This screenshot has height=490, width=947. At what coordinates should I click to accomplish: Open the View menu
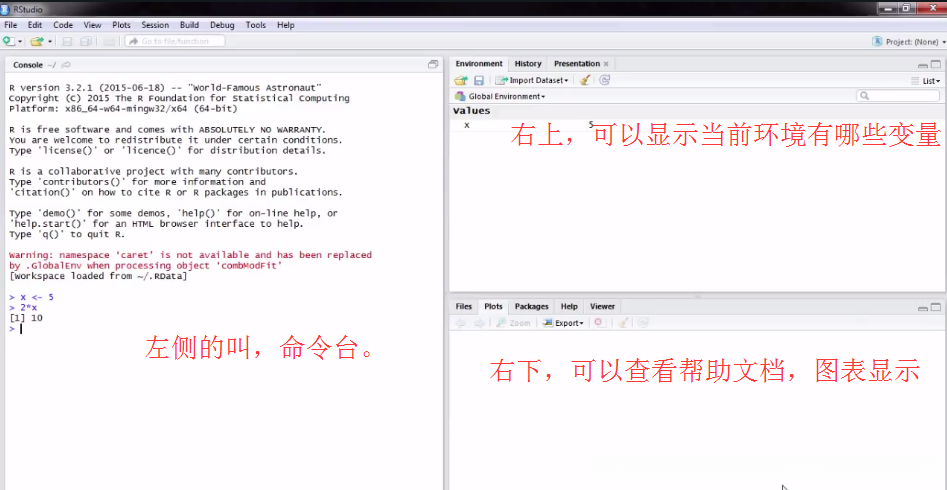[92, 25]
